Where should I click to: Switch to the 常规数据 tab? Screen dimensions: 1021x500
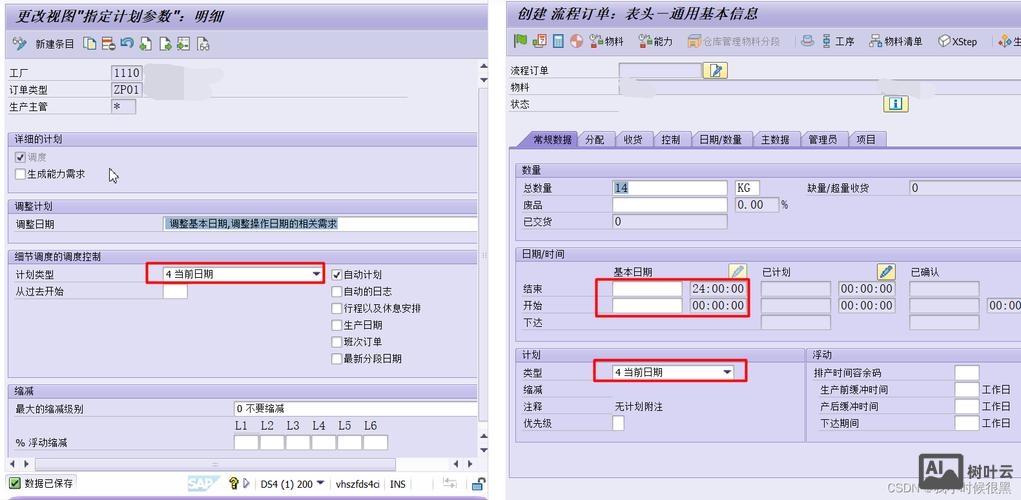[552, 139]
